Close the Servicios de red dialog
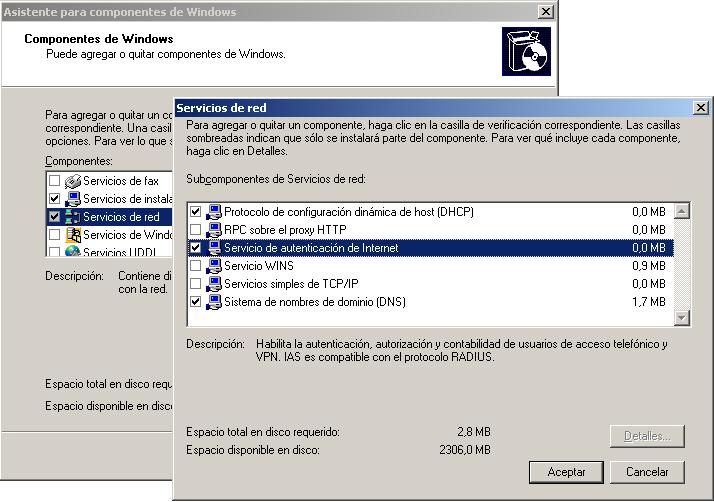 click(702, 107)
